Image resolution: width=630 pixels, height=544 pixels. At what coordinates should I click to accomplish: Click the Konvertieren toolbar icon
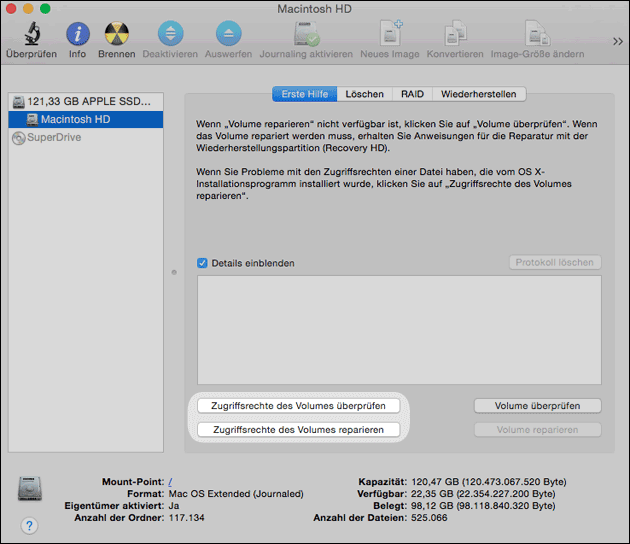pos(455,34)
